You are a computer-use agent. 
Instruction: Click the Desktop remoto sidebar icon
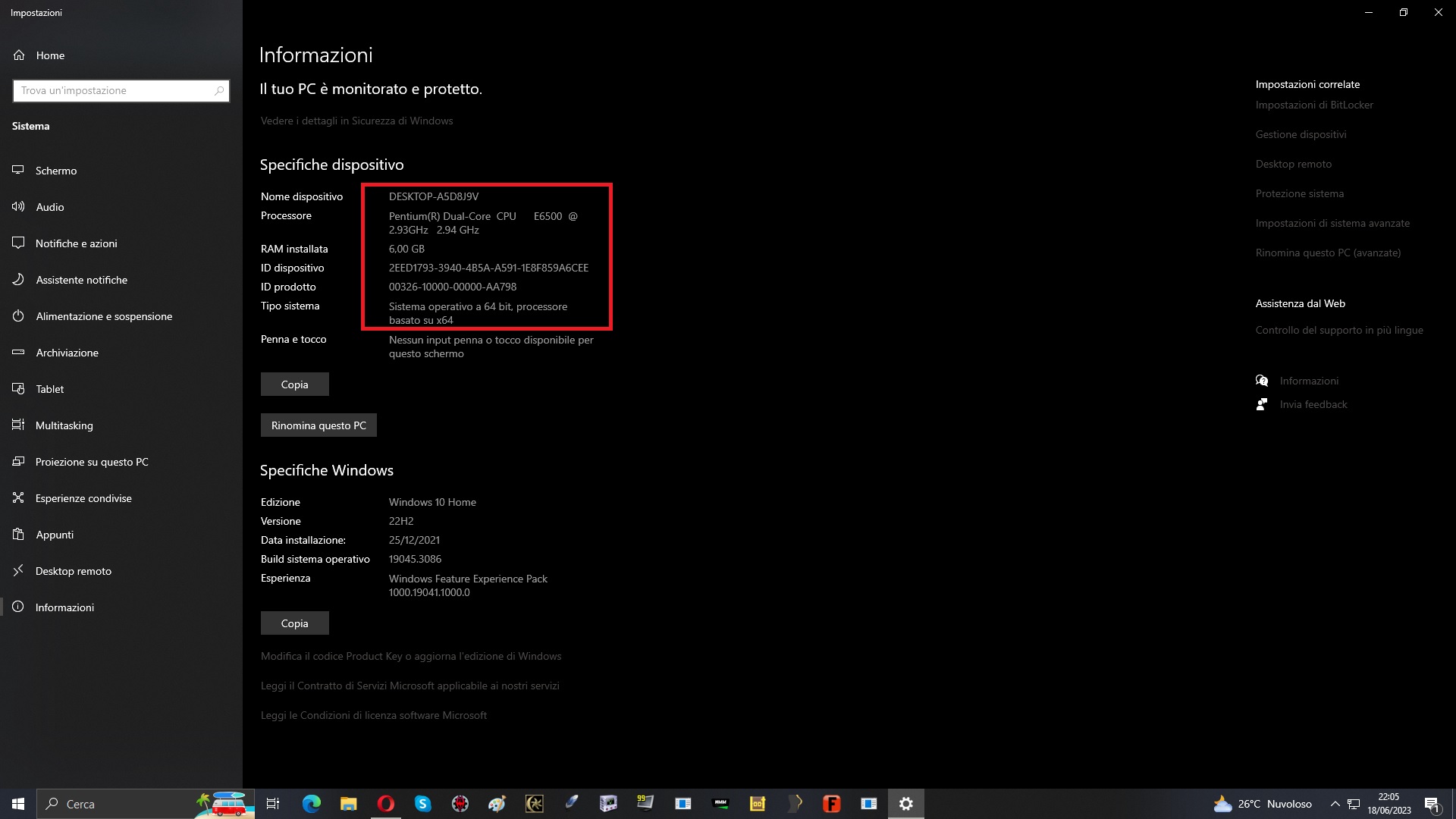(x=18, y=571)
